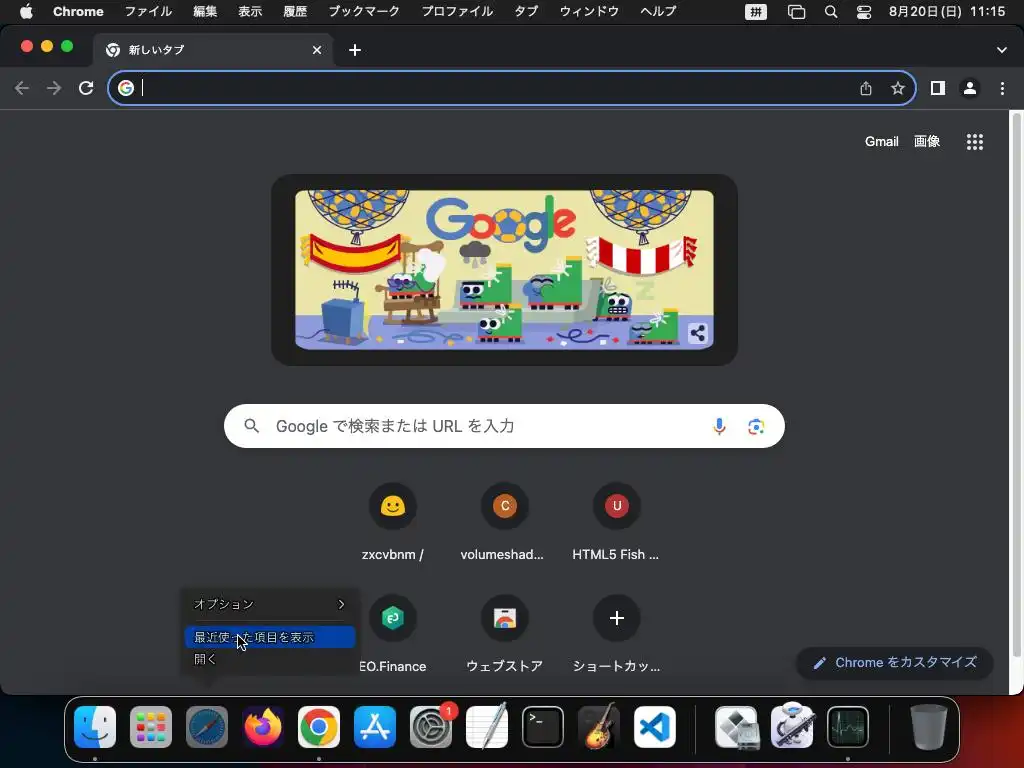Open the Apple menu

point(26,12)
